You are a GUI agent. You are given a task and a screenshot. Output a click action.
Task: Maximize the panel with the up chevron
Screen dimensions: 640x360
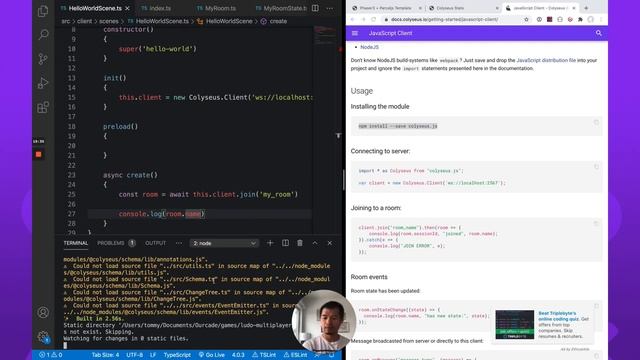pyautogui.click(x=315, y=243)
